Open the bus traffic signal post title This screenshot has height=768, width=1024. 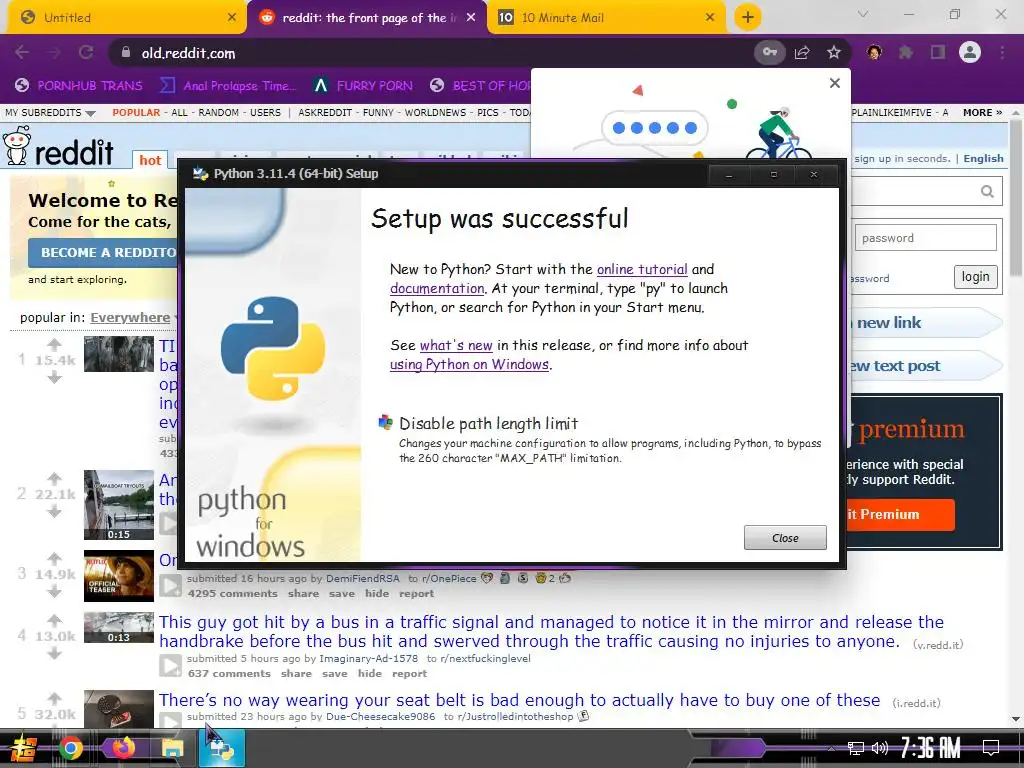pos(551,632)
